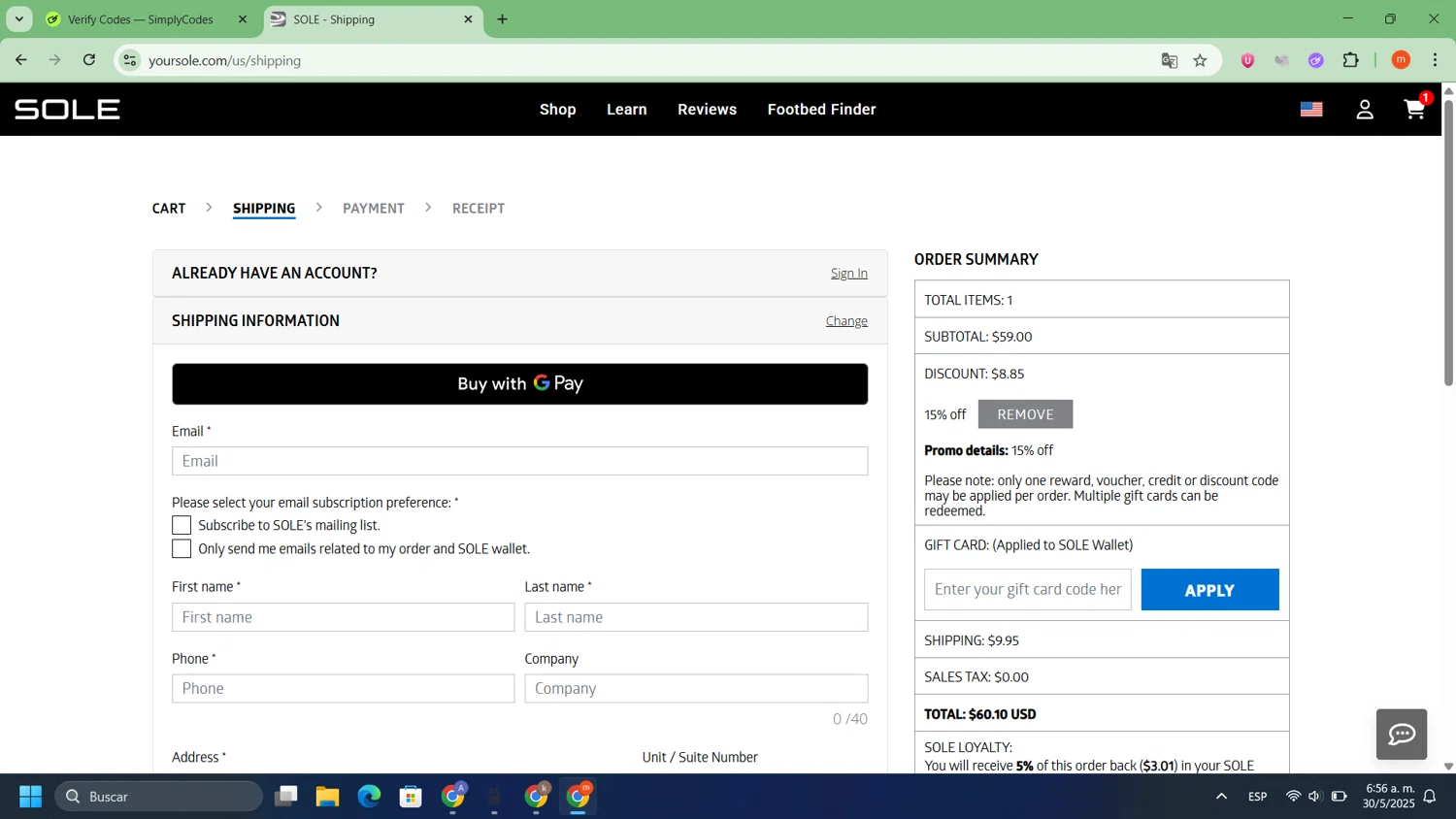1456x819 pixels.
Task: Close the SOLE - Shipping tab
Action: click(x=468, y=19)
